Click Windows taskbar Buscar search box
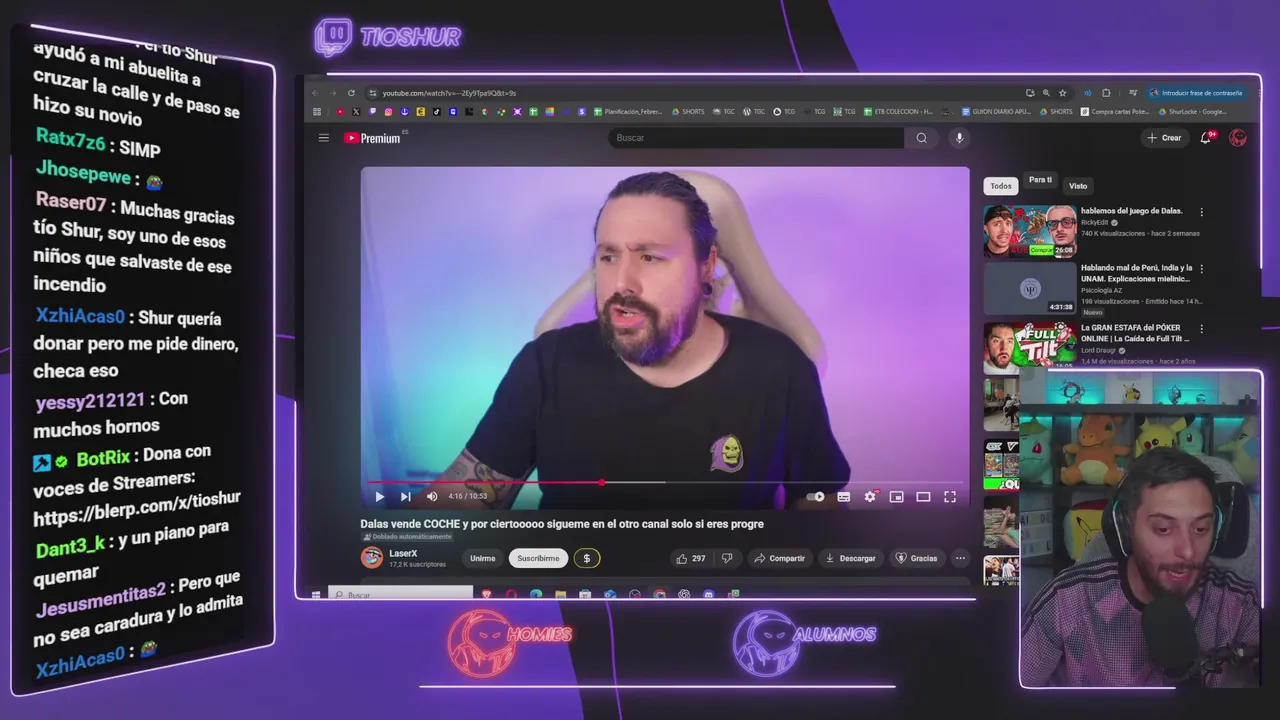The height and width of the screenshot is (720, 1280). click(401, 594)
